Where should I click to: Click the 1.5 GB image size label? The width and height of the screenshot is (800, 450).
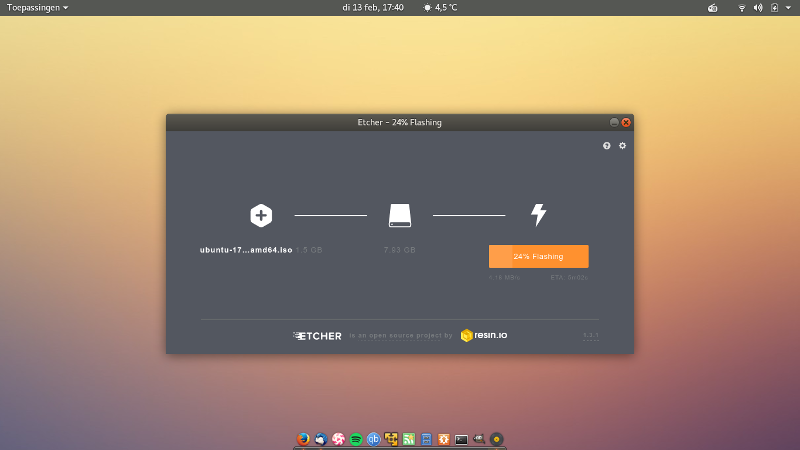click(x=309, y=250)
